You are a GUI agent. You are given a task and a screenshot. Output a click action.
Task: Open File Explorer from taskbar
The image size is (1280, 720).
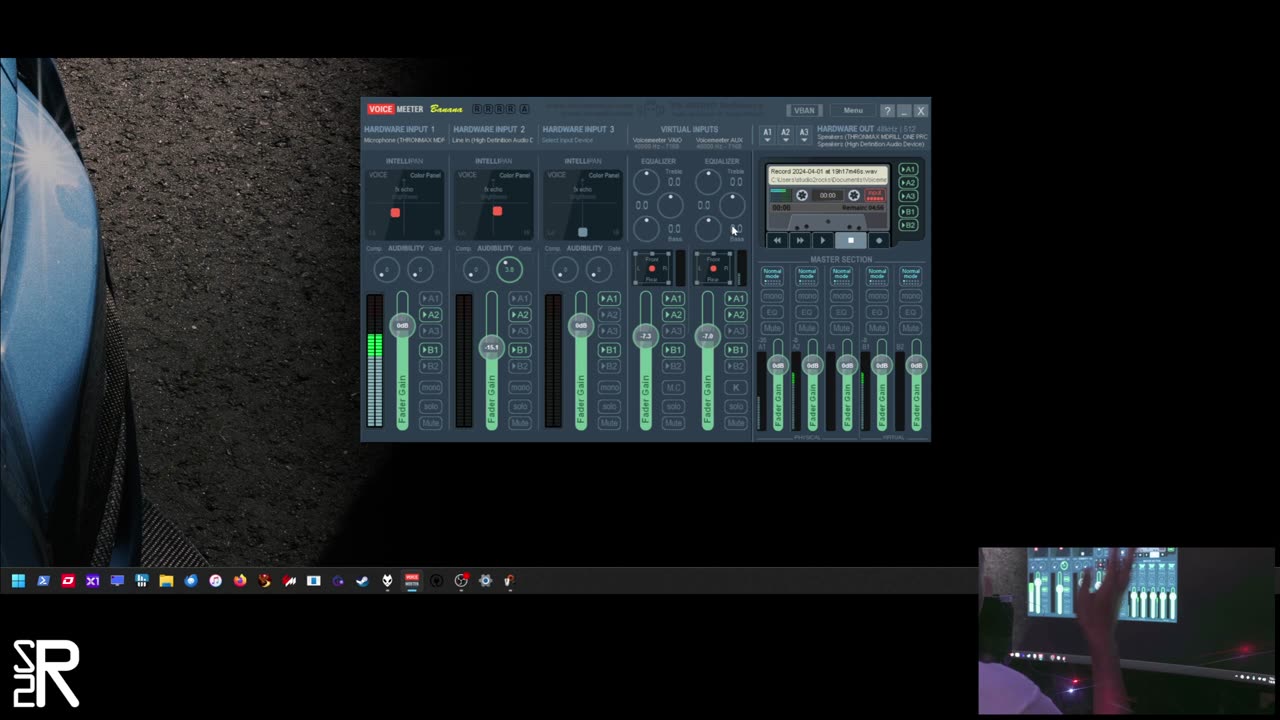(x=166, y=581)
